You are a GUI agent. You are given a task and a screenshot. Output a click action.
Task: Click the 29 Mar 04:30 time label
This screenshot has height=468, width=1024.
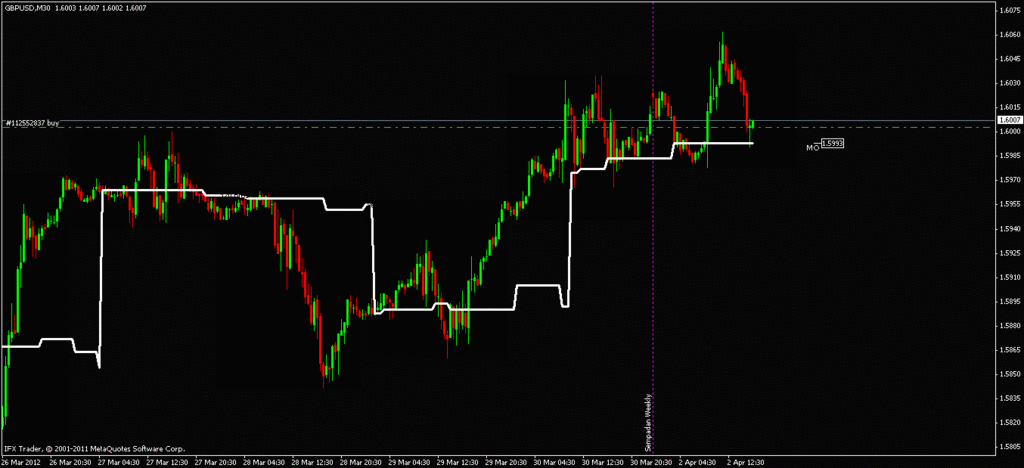408,461
